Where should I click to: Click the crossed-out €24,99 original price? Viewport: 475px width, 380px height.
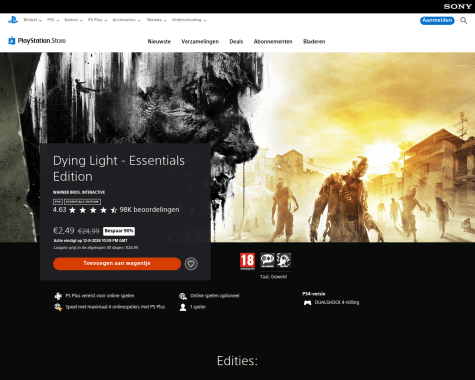pyautogui.click(x=89, y=231)
